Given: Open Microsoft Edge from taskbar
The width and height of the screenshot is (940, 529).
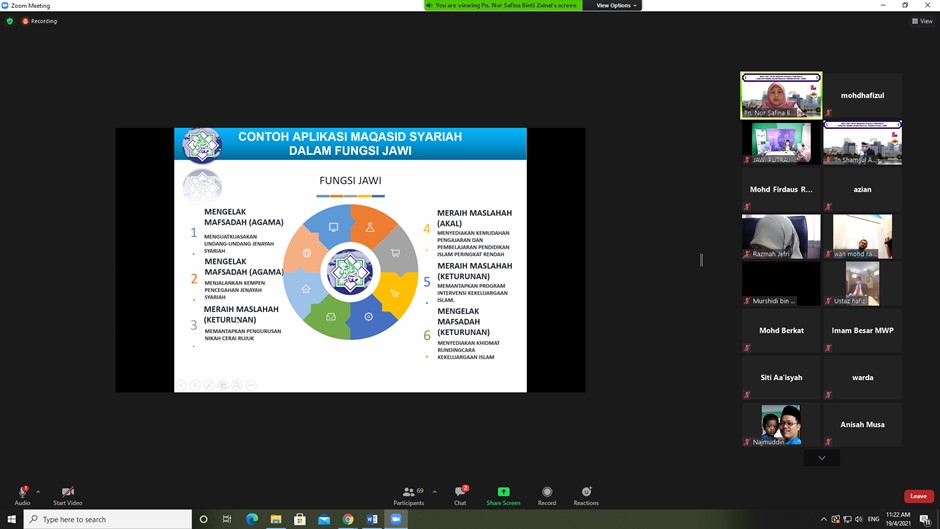Looking at the screenshot, I should [x=252, y=519].
